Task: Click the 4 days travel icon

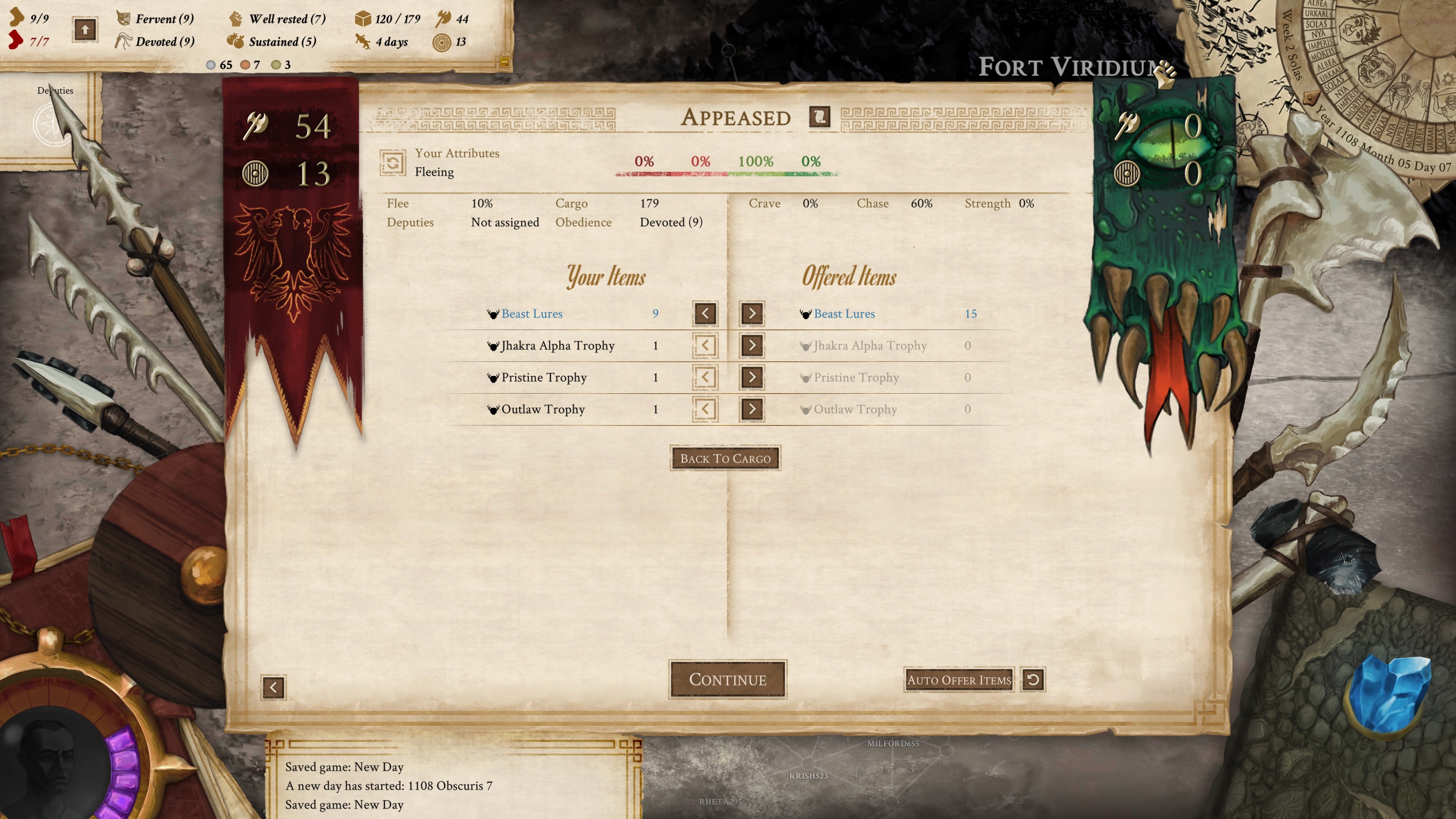Action: click(x=362, y=41)
